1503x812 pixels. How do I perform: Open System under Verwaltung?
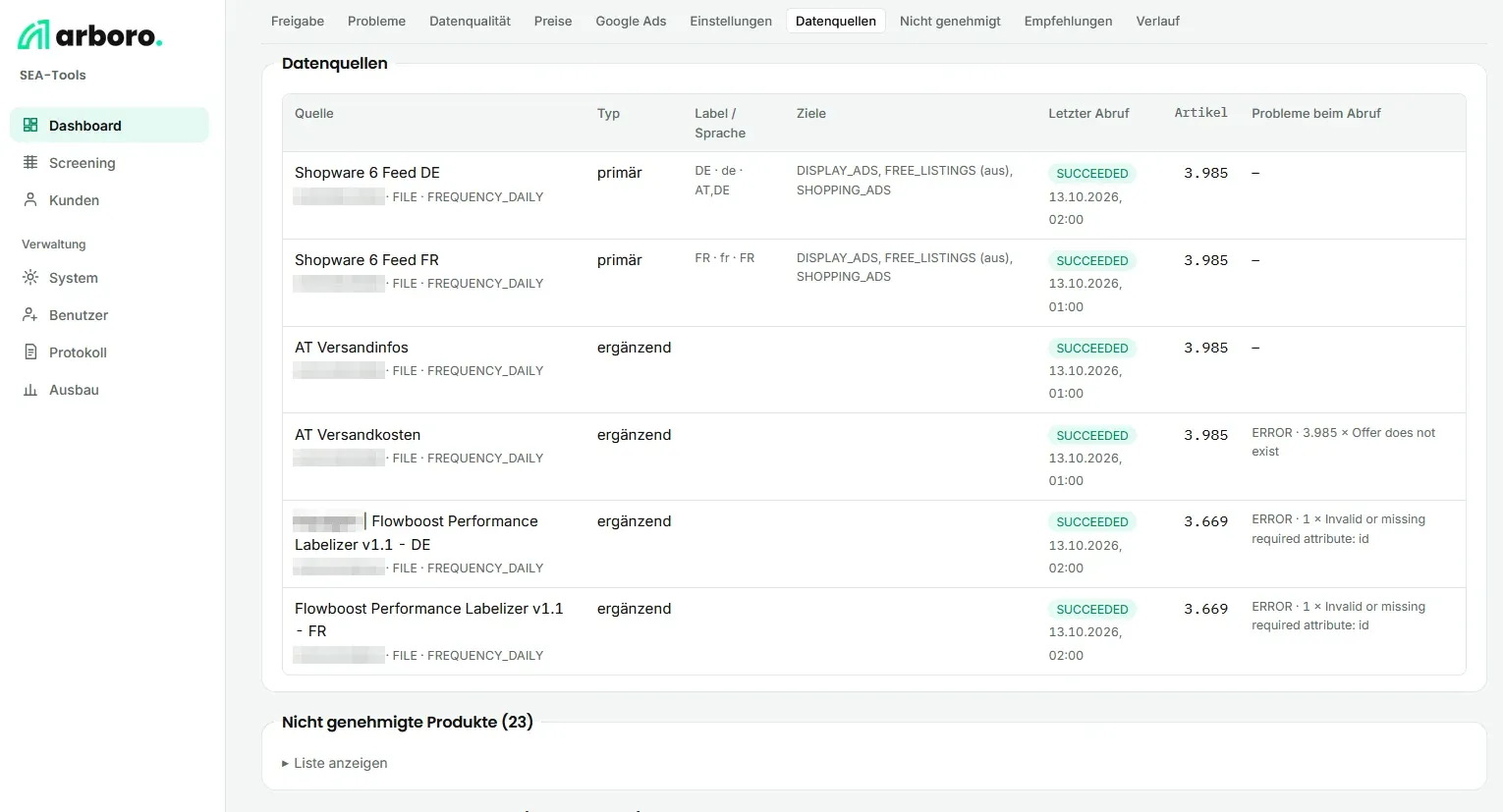pyautogui.click(x=109, y=277)
